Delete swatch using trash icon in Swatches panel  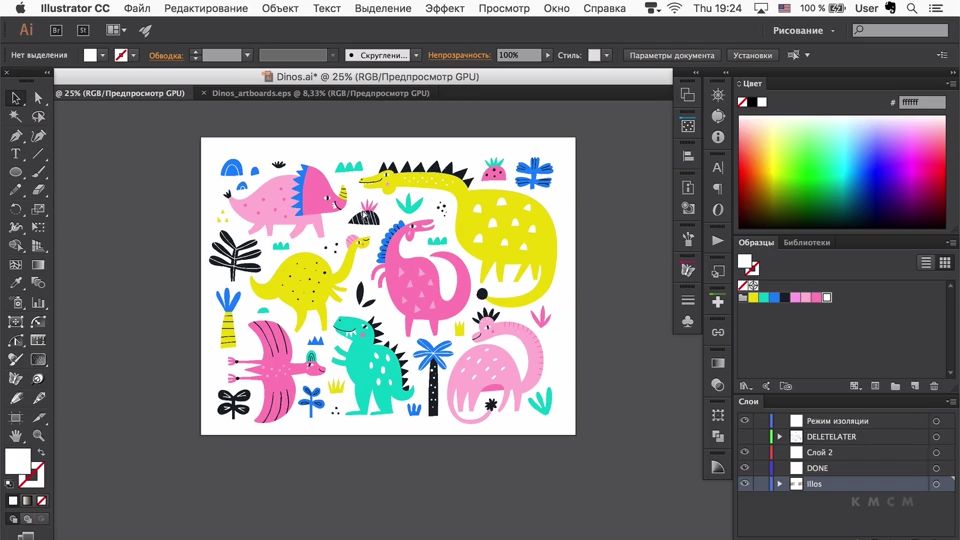click(x=934, y=386)
